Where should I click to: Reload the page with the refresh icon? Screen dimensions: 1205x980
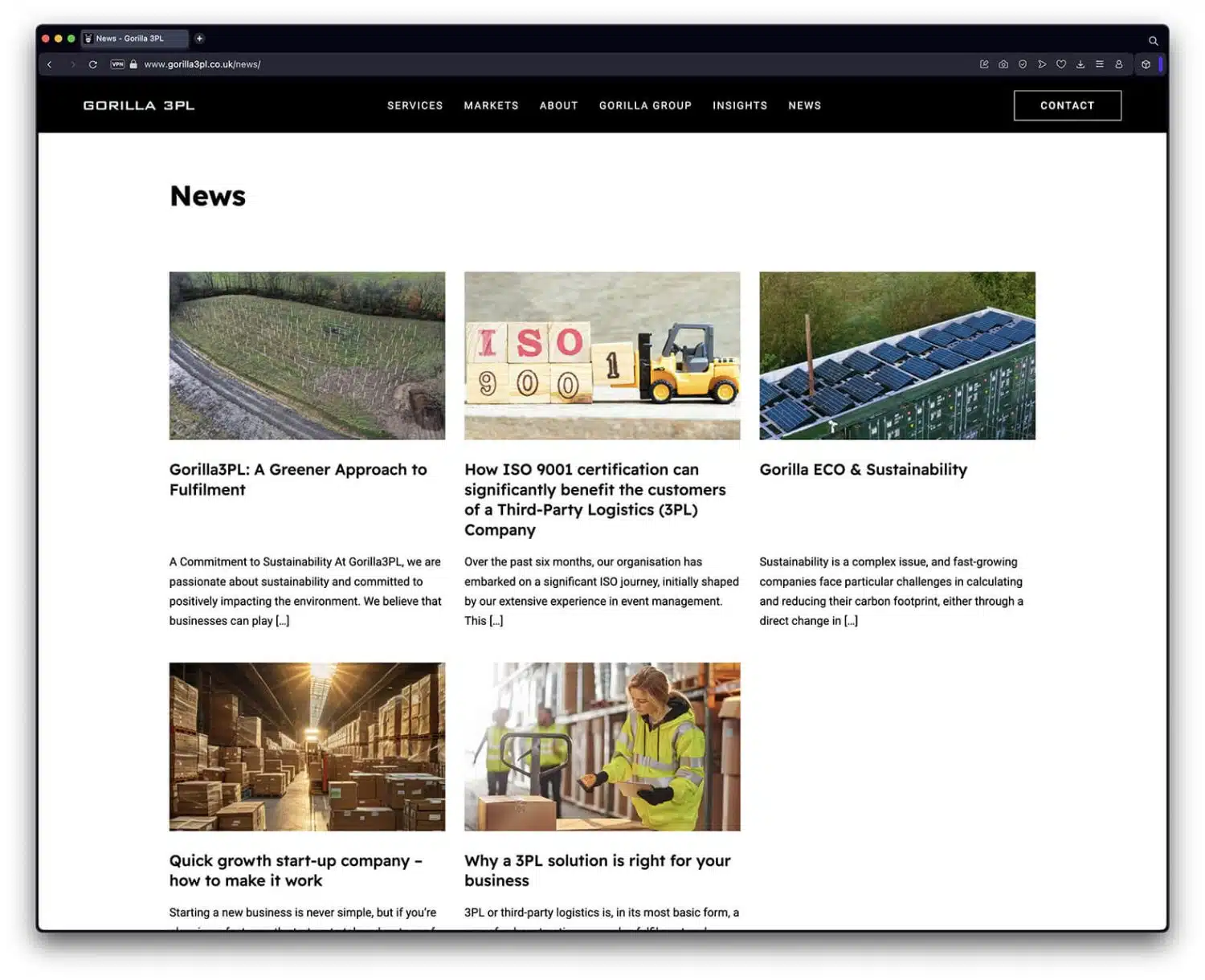point(93,64)
